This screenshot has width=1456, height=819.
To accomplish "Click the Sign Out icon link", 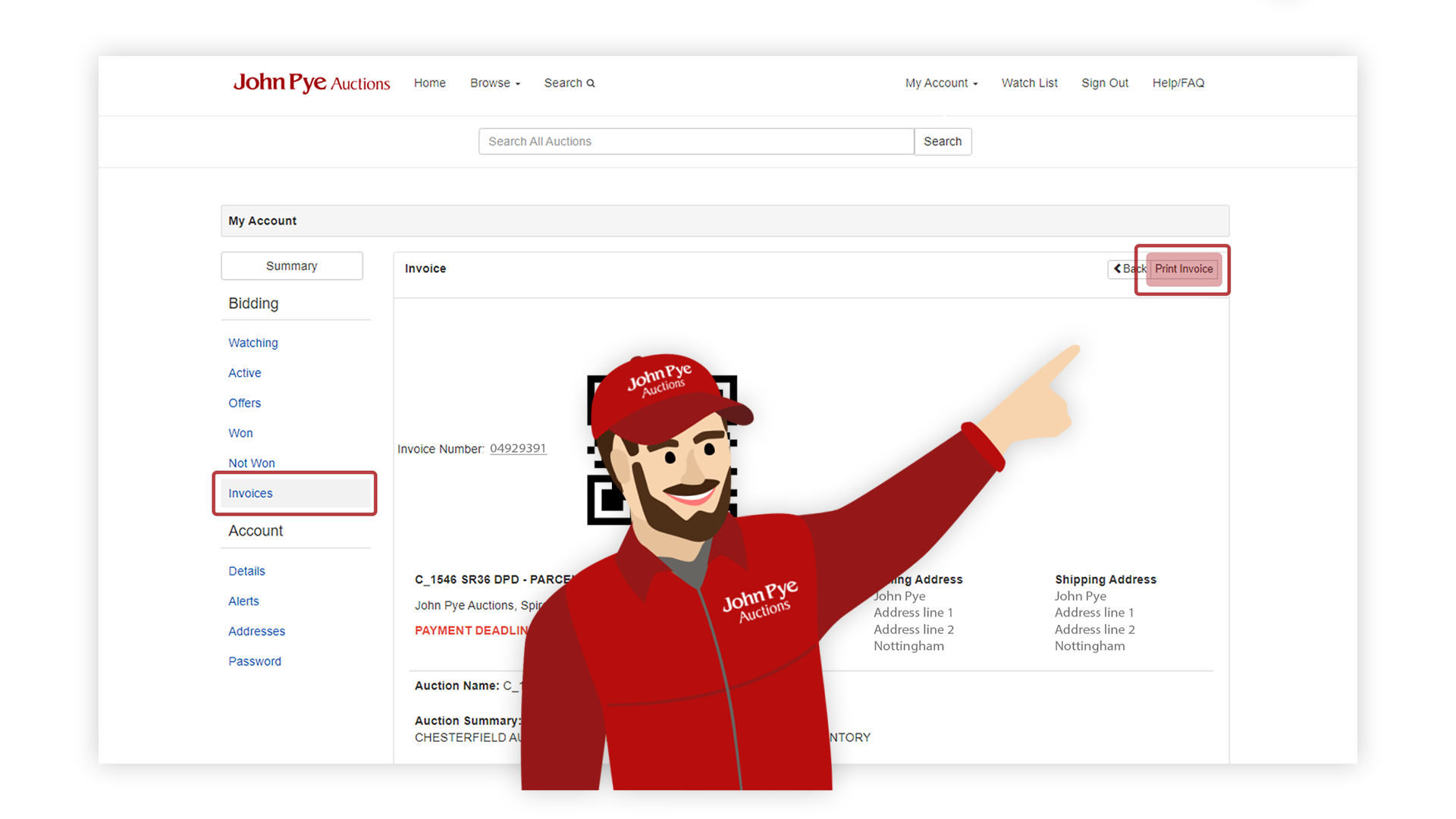I will coord(1103,83).
